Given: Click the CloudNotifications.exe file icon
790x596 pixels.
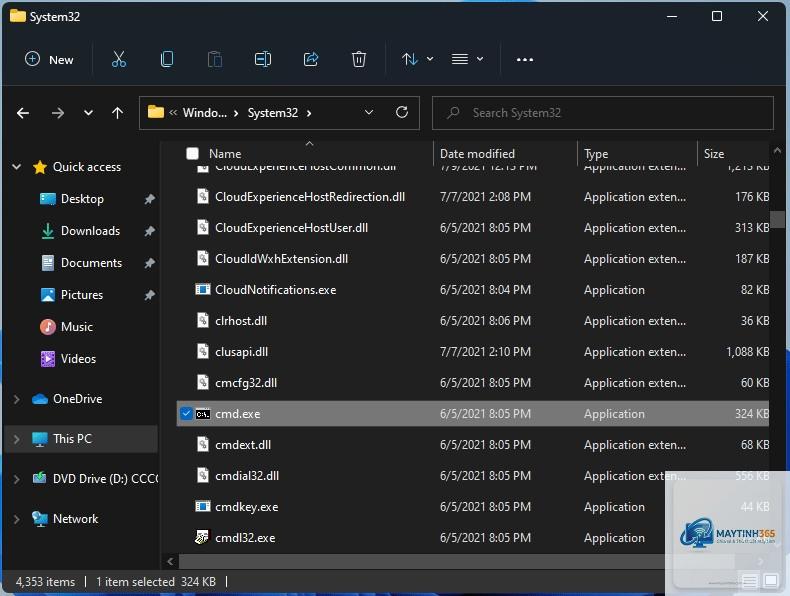Looking at the screenshot, I should tap(203, 290).
